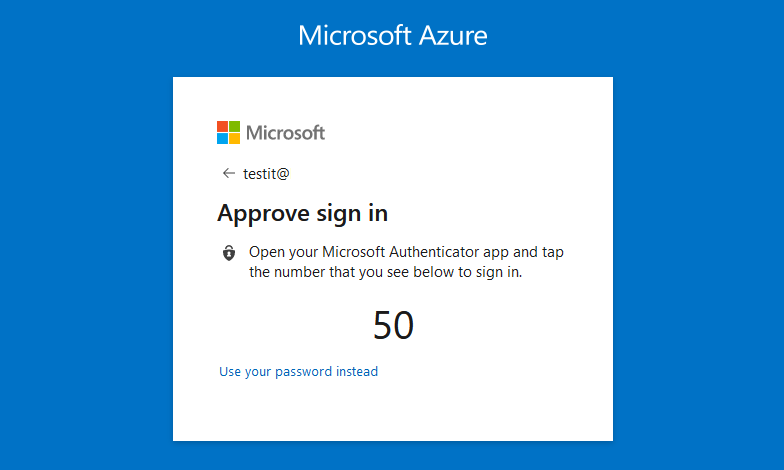Click the yellow square of Microsoft logo
Image resolution: width=784 pixels, height=470 pixels.
coord(235,138)
